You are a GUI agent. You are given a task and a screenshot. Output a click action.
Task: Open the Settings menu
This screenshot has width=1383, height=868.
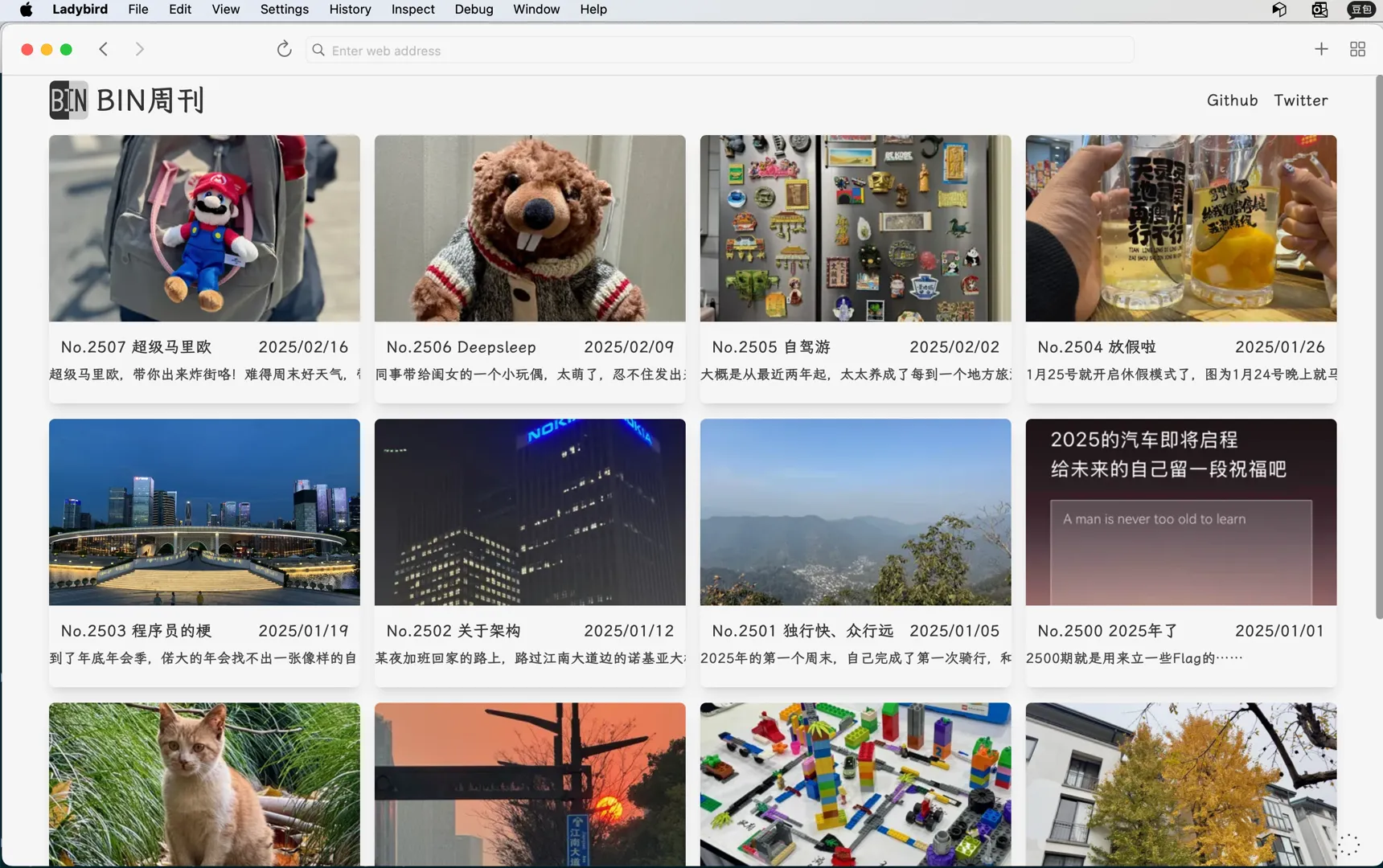(284, 10)
